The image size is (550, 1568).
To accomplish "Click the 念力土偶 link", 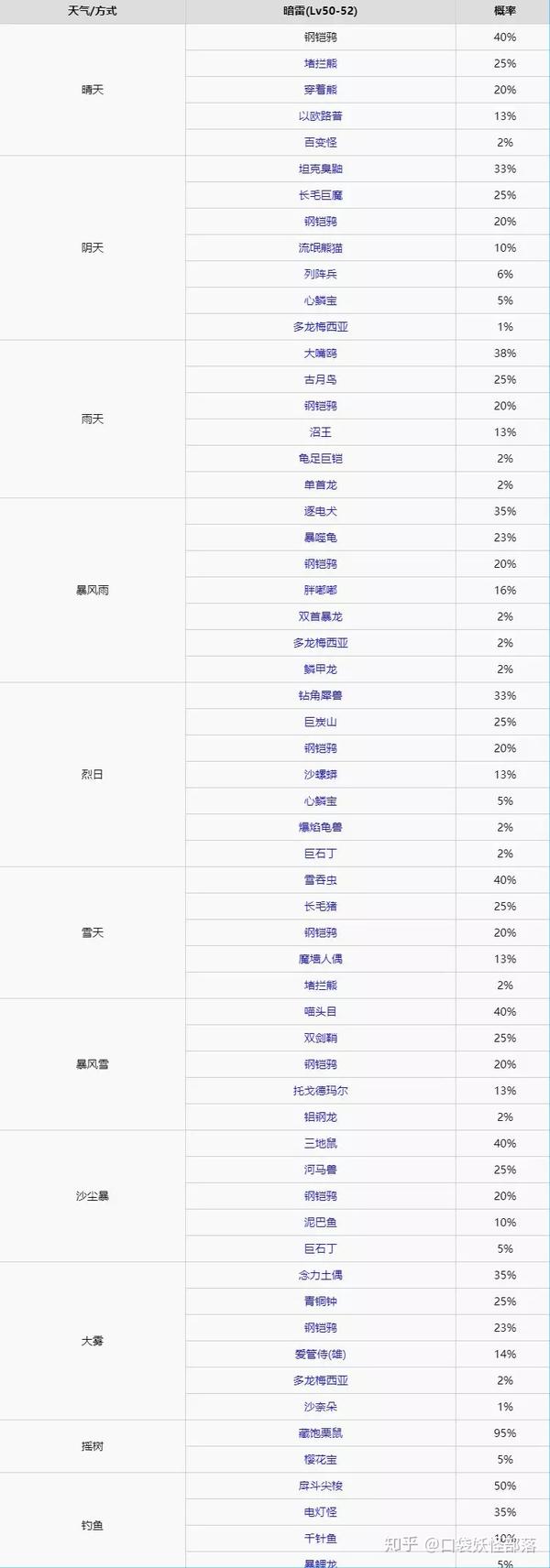I will (x=321, y=1275).
